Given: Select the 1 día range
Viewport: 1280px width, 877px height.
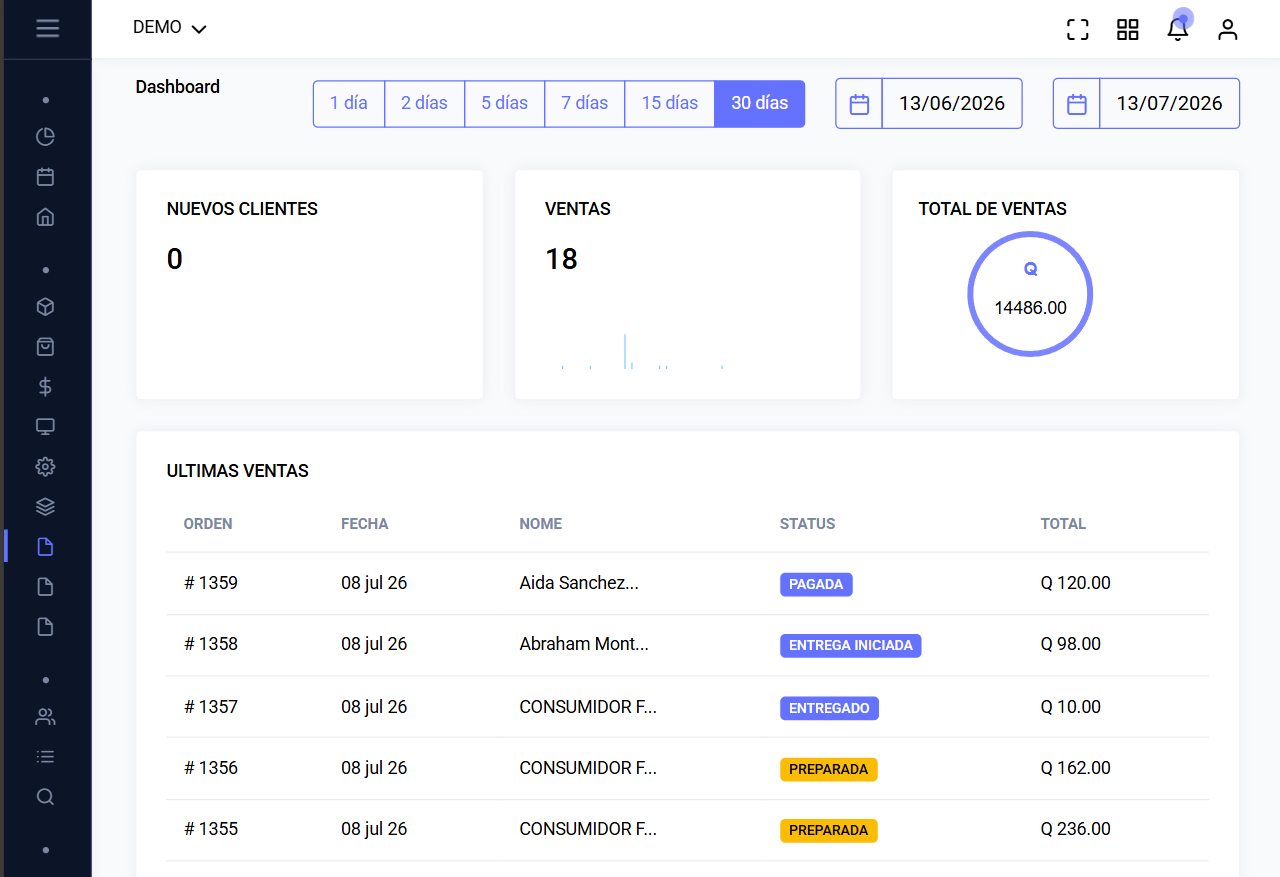Looking at the screenshot, I should click(x=349, y=104).
